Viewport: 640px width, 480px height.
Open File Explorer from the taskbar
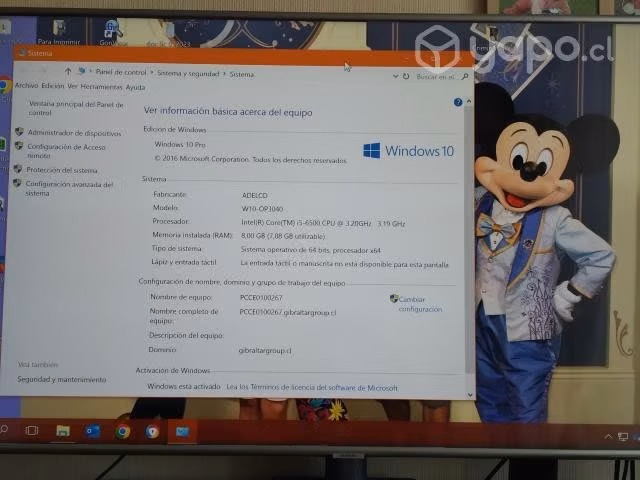click(x=62, y=431)
